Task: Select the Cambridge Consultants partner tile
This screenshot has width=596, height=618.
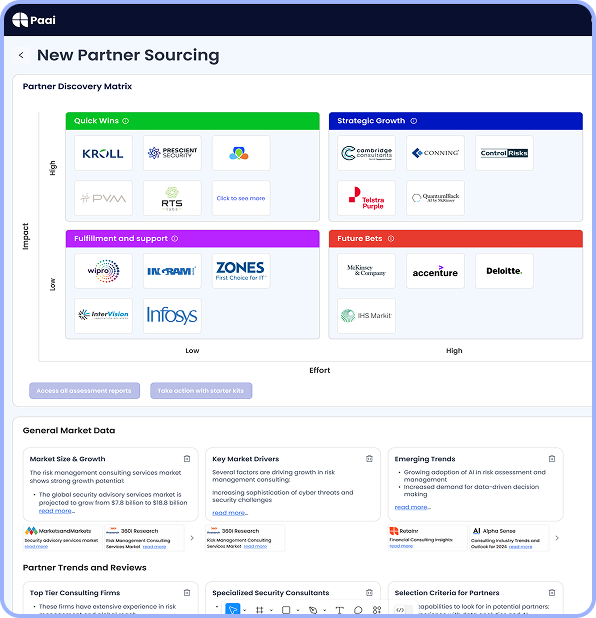Action: click(367, 153)
